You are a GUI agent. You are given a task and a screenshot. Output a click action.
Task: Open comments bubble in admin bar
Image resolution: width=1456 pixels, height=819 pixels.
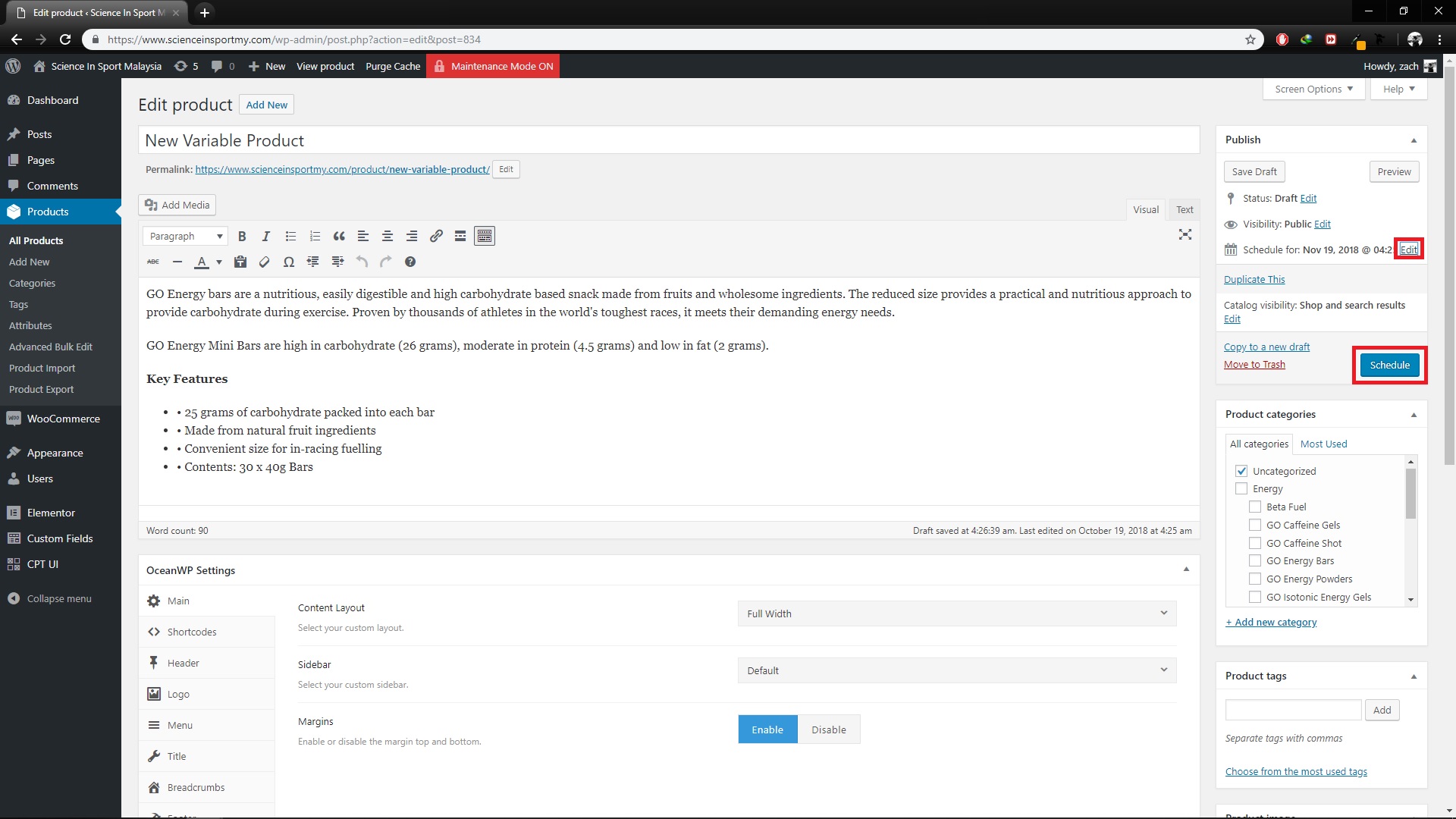coord(223,67)
